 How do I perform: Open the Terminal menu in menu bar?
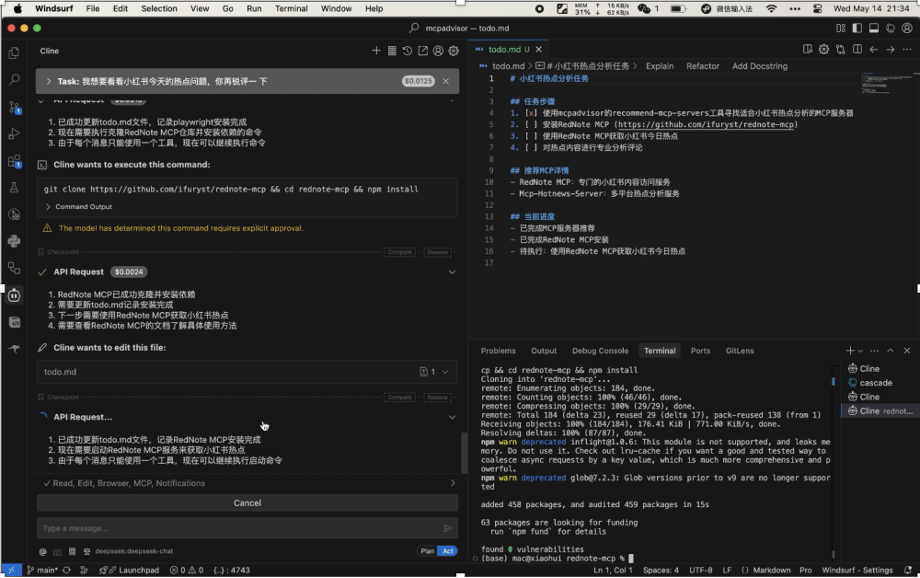click(291, 8)
